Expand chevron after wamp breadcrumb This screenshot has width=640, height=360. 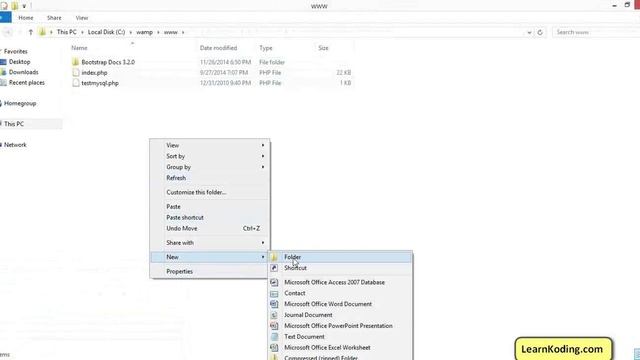point(158,32)
